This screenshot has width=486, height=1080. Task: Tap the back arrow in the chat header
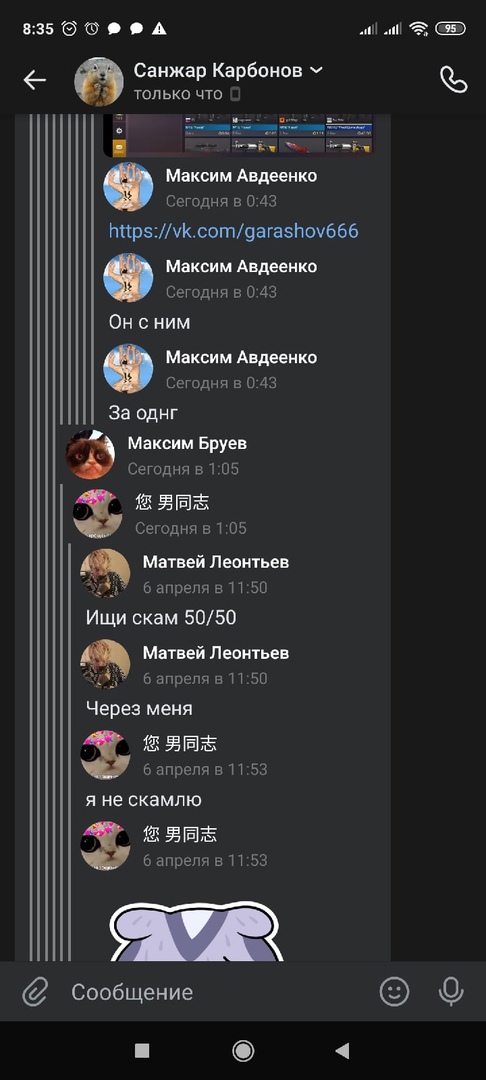(34, 81)
